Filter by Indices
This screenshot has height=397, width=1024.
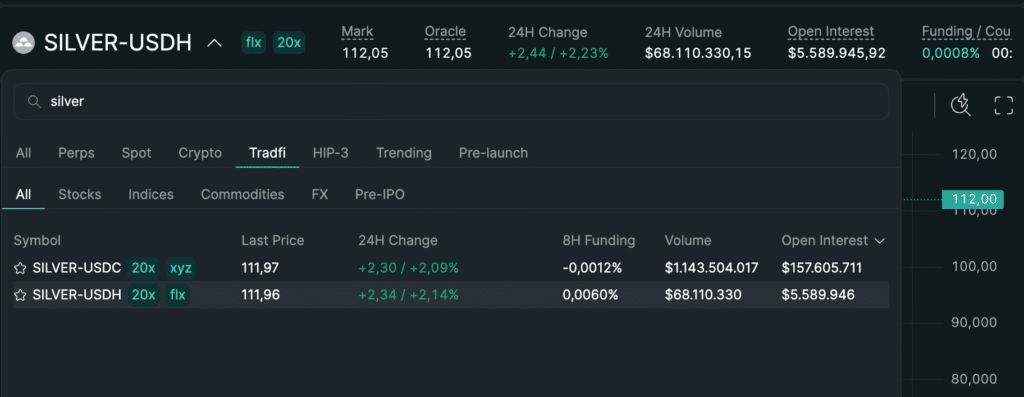[151, 194]
